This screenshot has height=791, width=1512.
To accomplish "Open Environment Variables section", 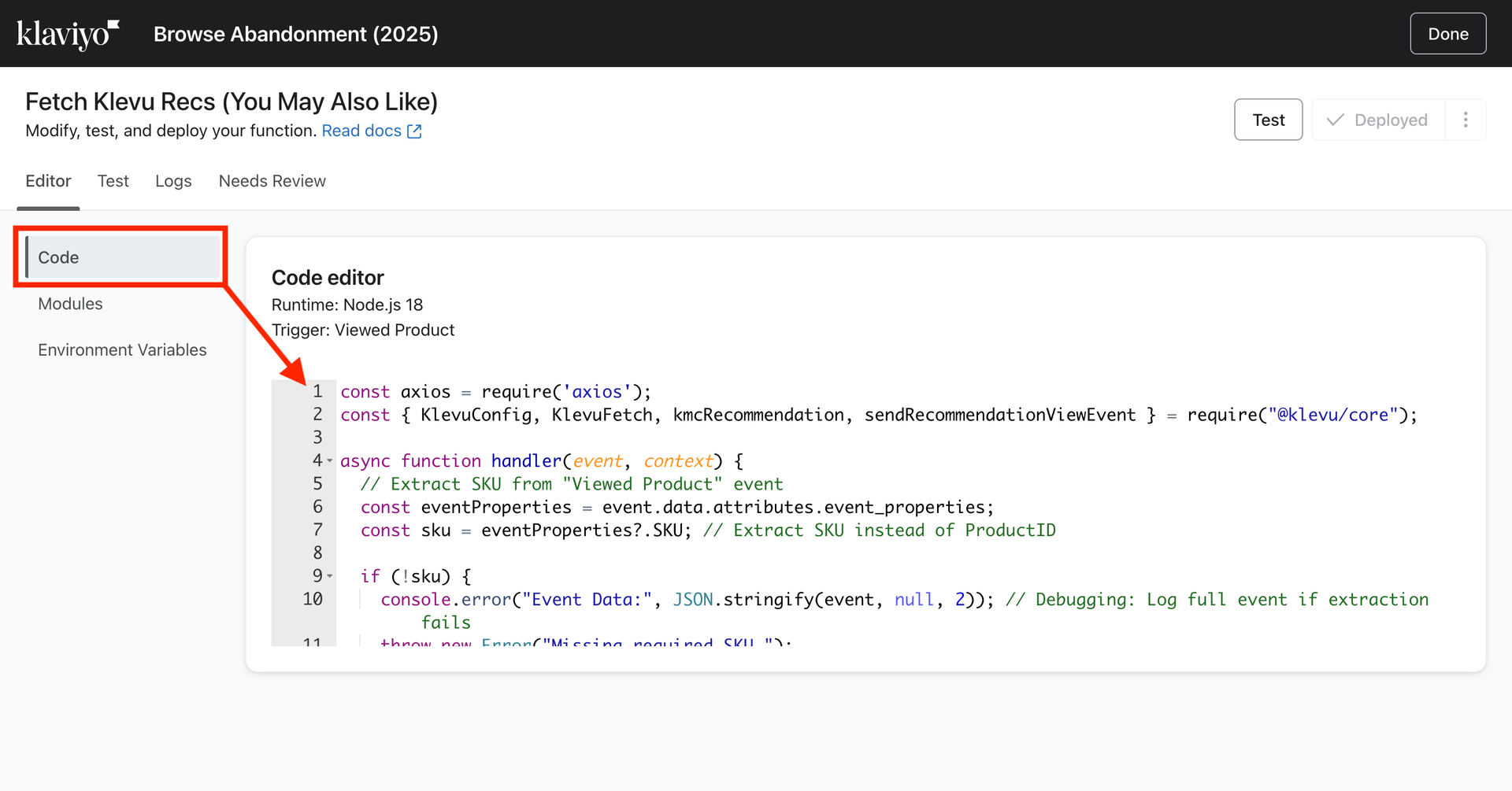I will pos(122,350).
